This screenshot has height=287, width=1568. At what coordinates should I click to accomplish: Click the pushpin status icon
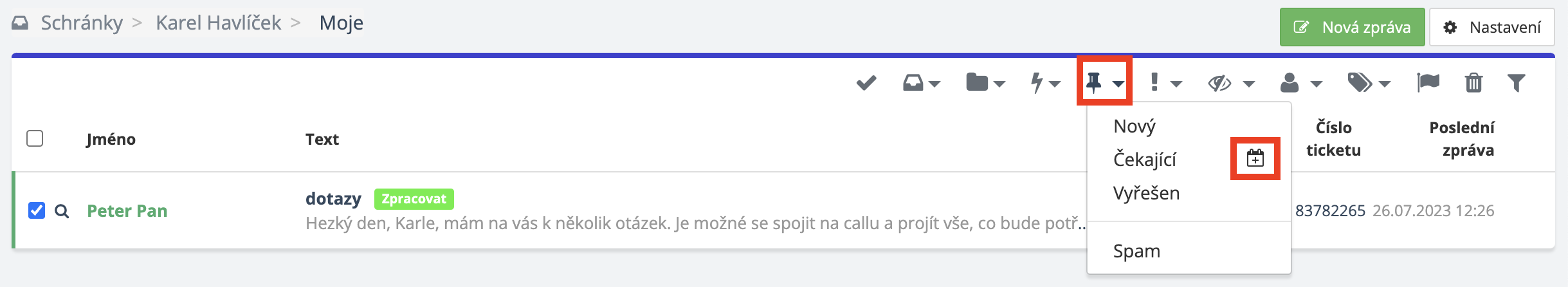[1104, 82]
